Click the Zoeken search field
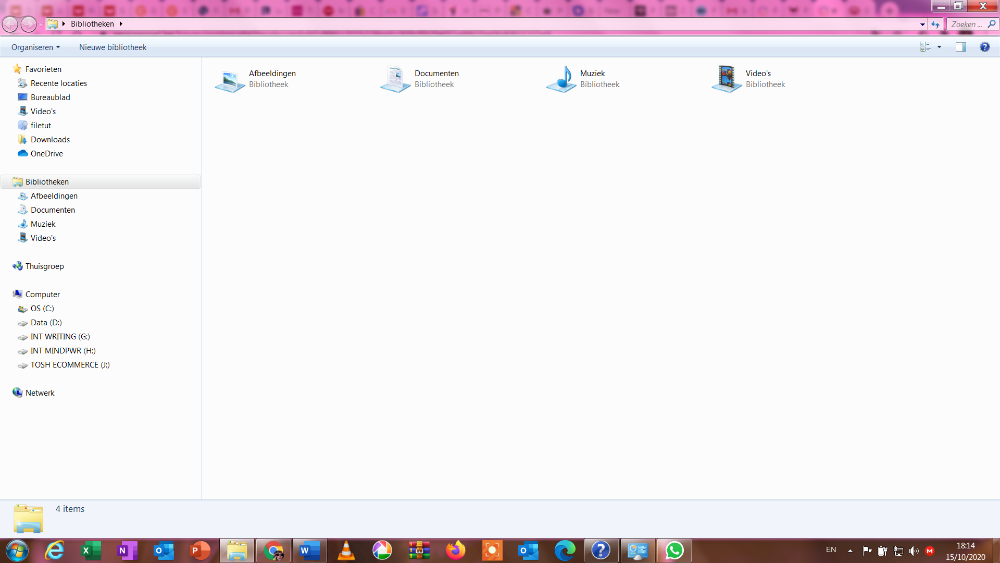 point(968,24)
